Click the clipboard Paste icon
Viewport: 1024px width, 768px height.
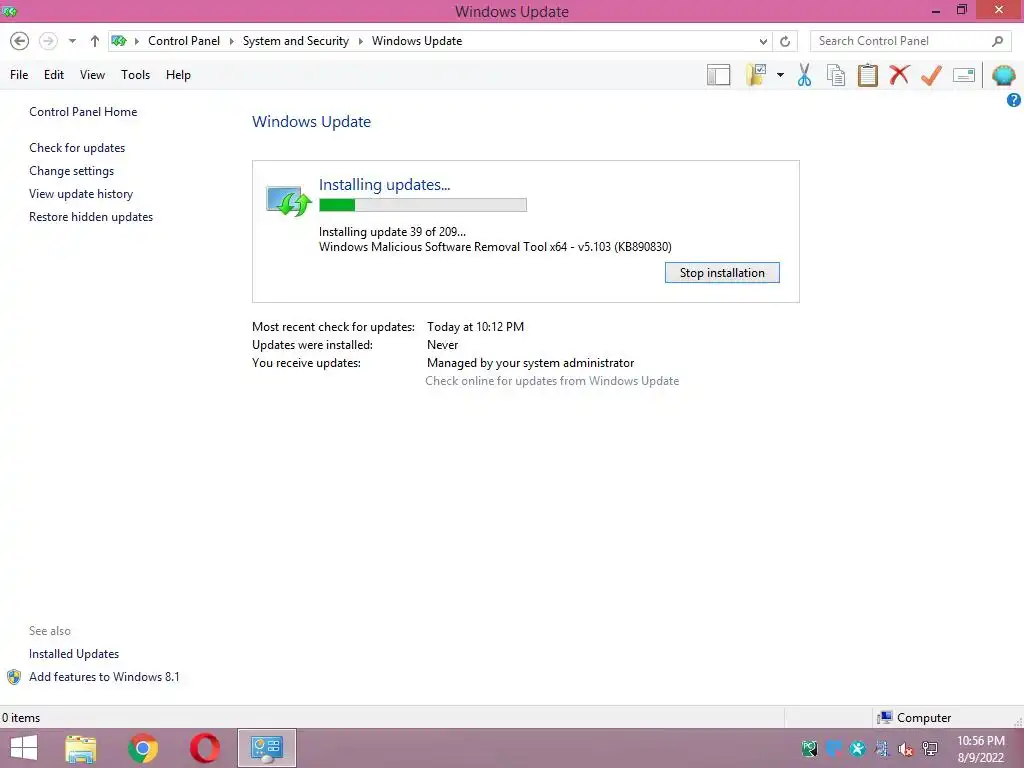pyautogui.click(x=867, y=75)
